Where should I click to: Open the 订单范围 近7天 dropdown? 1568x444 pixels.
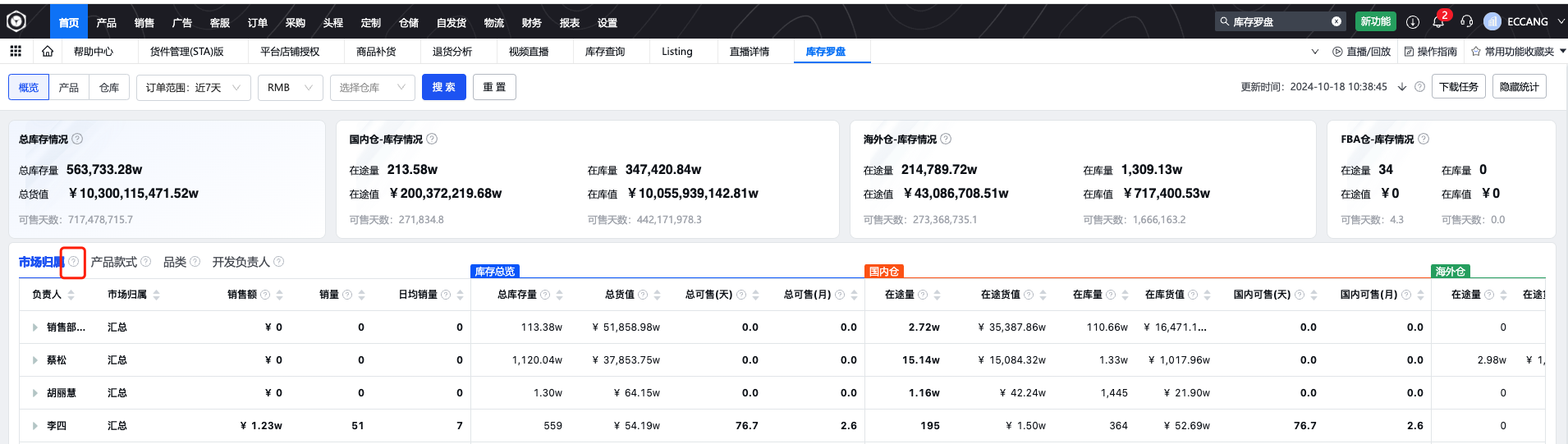pyautogui.click(x=193, y=87)
